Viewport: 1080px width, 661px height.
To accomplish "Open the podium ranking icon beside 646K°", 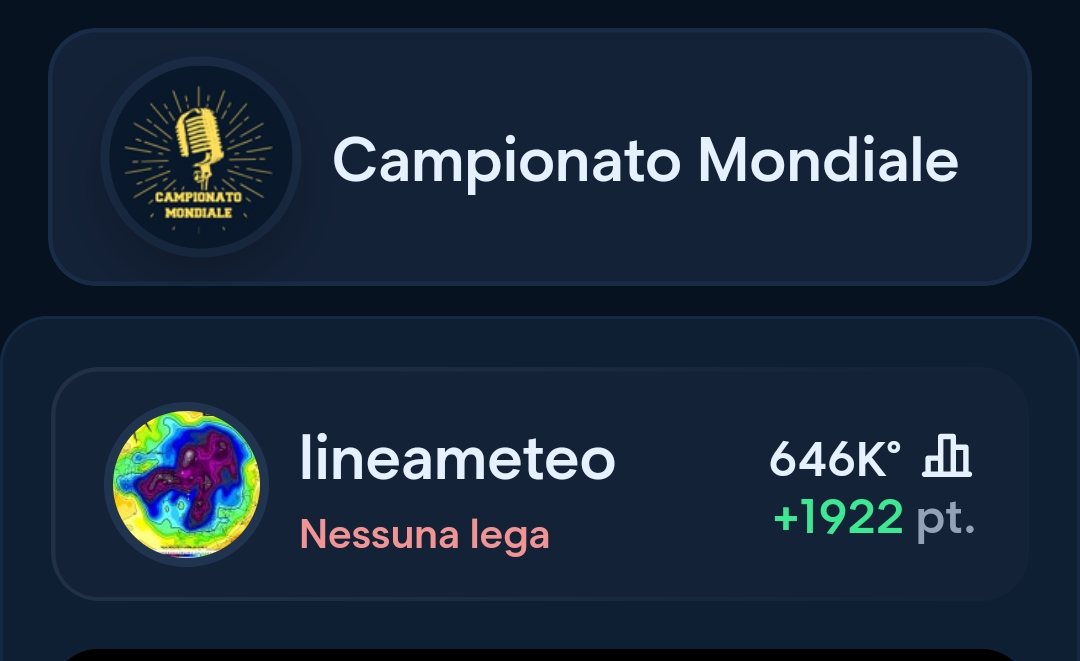I will click(946, 459).
